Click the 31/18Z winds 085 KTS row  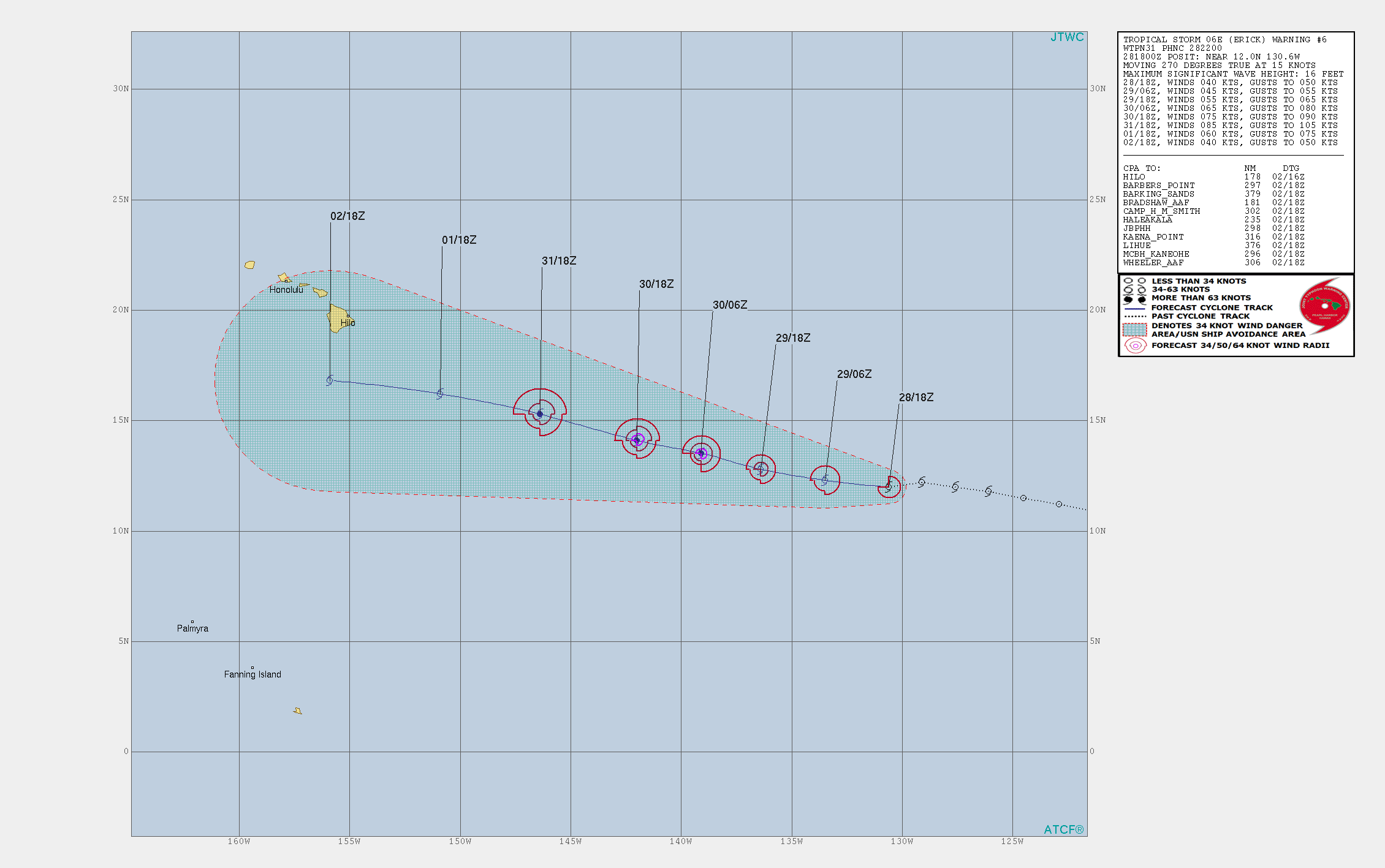[1230, 126]
